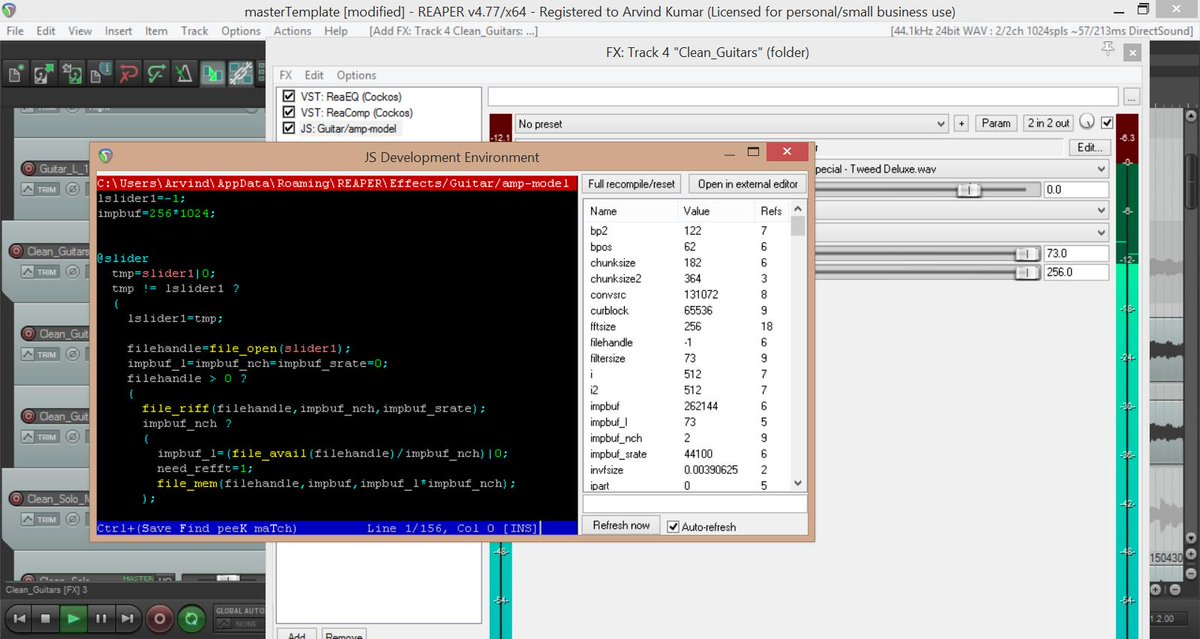The width and height of the screenshot is (1200, 639).
Task: Open the Tweed Deluxe.wav model dropdown
Action: click(x=961, y=169)
